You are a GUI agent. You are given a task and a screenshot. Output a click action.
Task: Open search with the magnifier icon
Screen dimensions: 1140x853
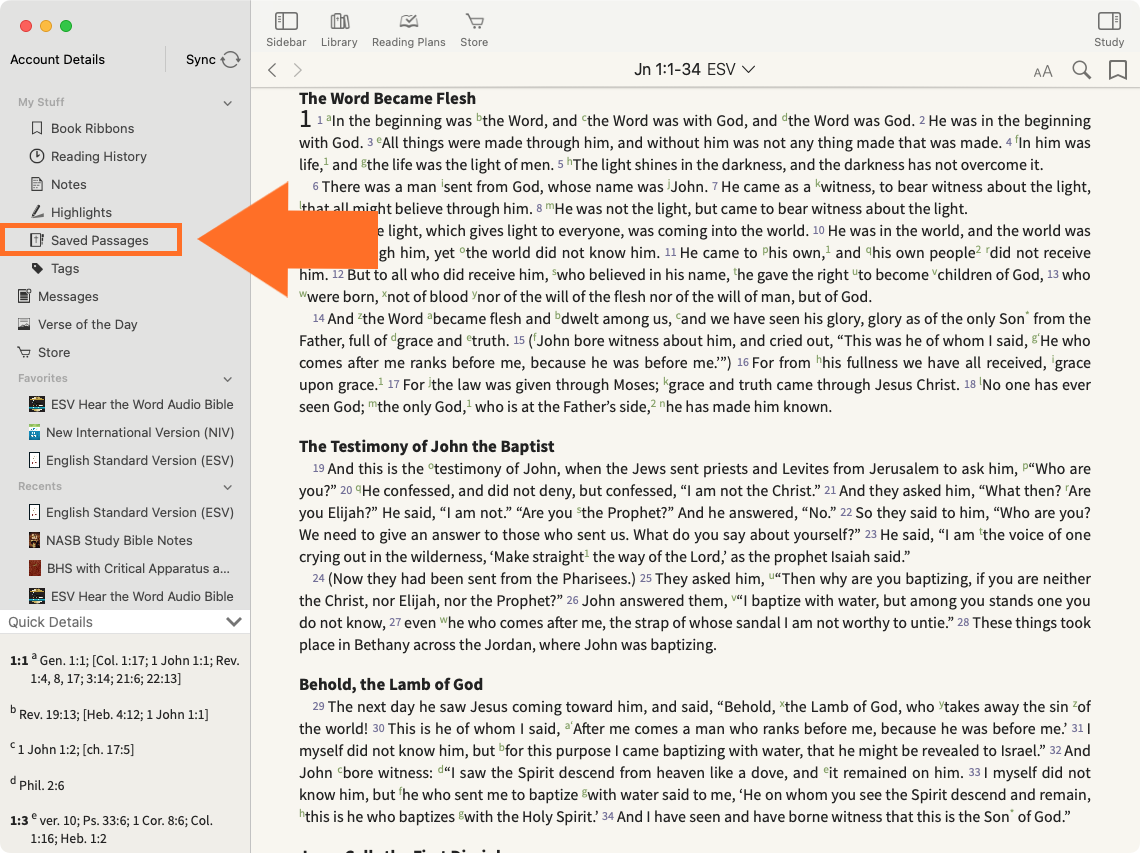(x=1081, y=70)
